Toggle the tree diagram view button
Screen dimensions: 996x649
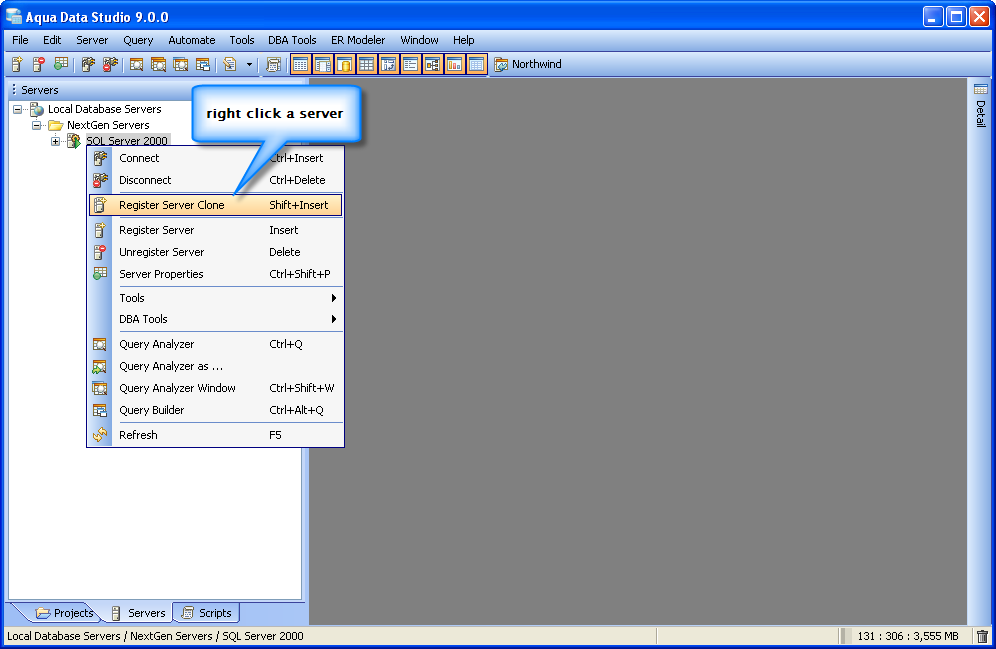click(x=433, y=64)
